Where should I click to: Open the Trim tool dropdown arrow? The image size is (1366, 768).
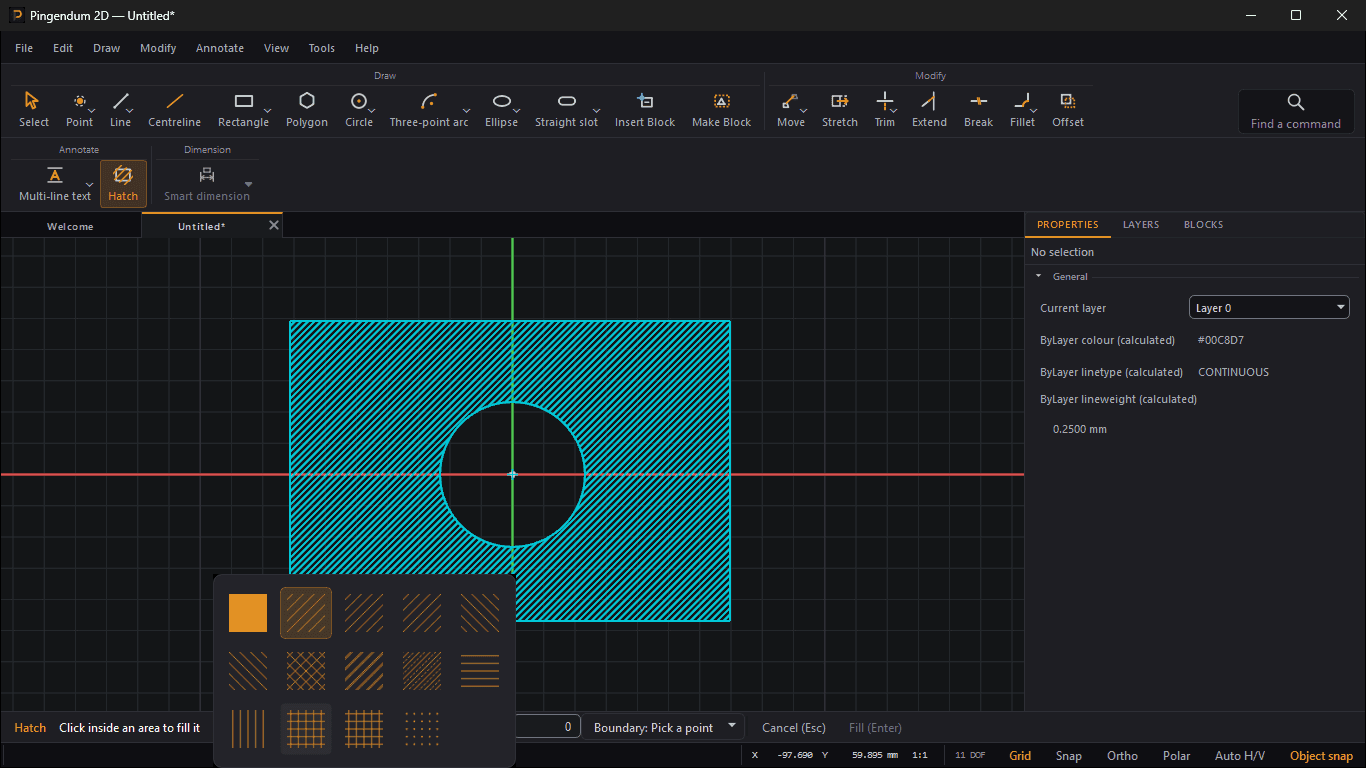[893, 110]
